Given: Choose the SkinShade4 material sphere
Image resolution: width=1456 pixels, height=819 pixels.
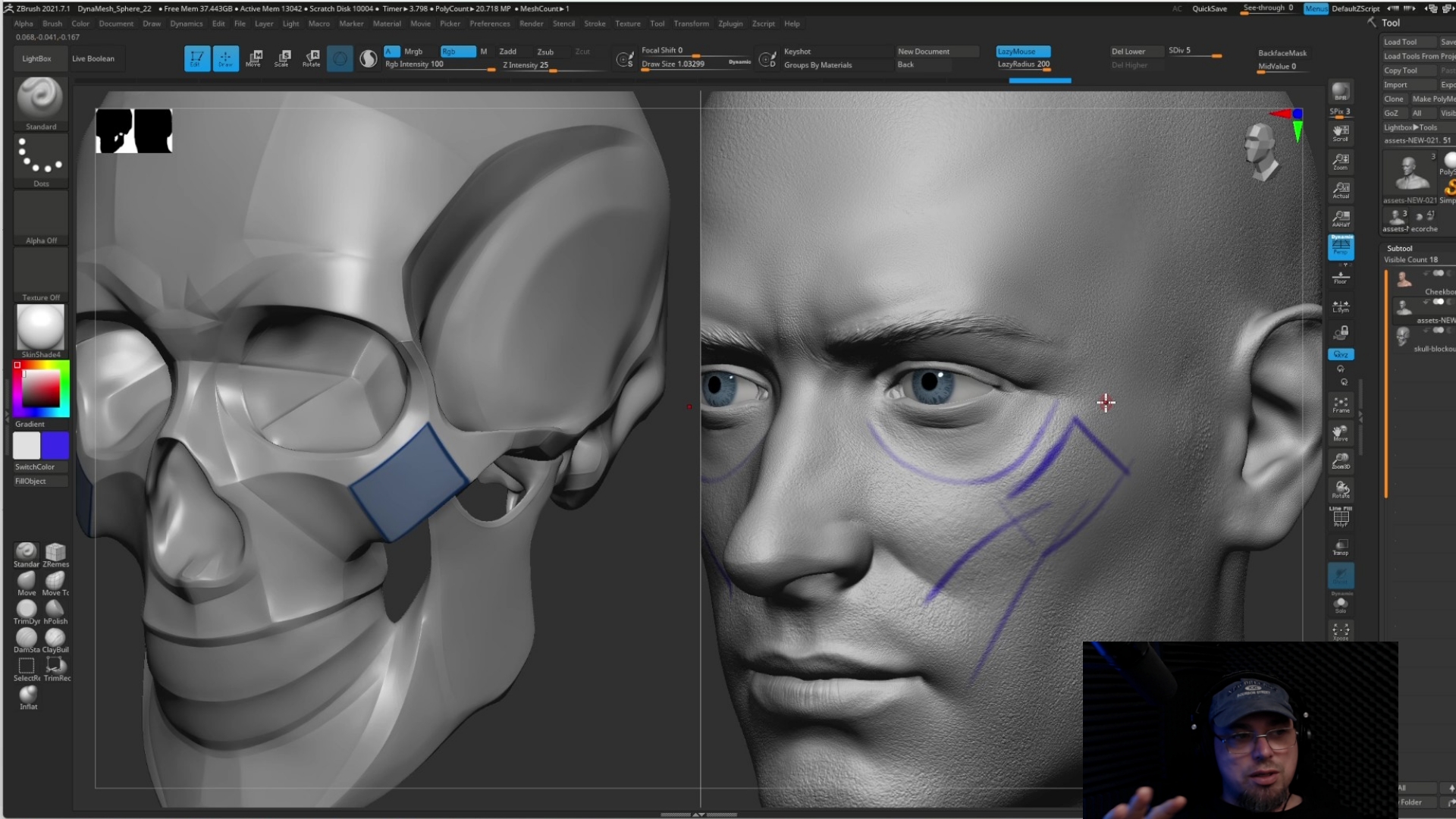Looking at the screenshot, I should 41,331.
